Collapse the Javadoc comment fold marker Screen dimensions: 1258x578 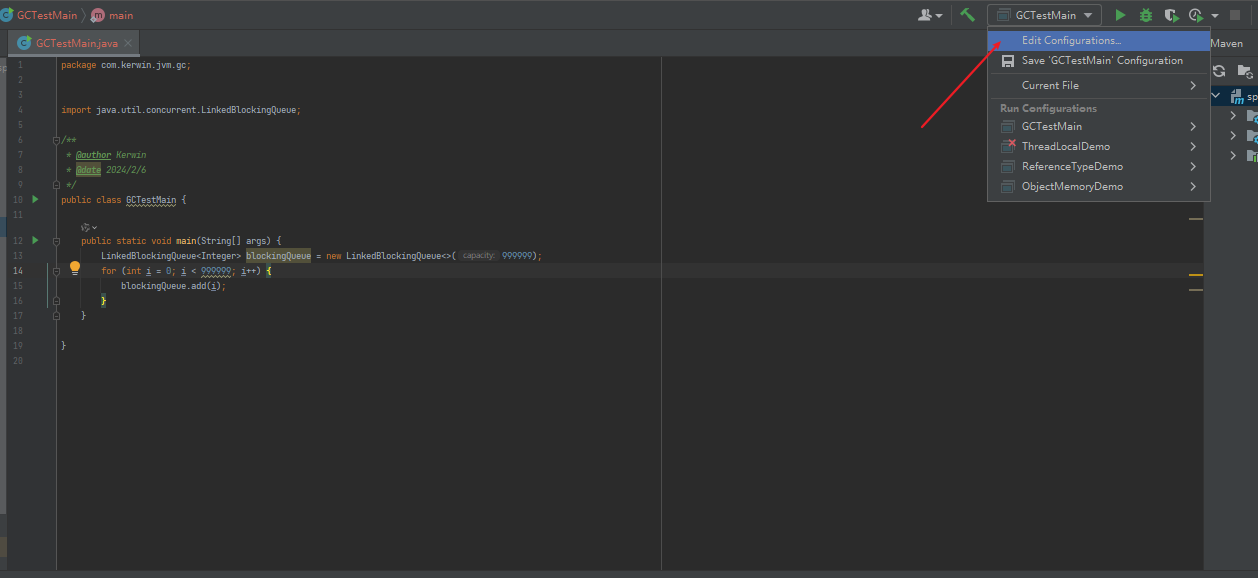[56, 141]
